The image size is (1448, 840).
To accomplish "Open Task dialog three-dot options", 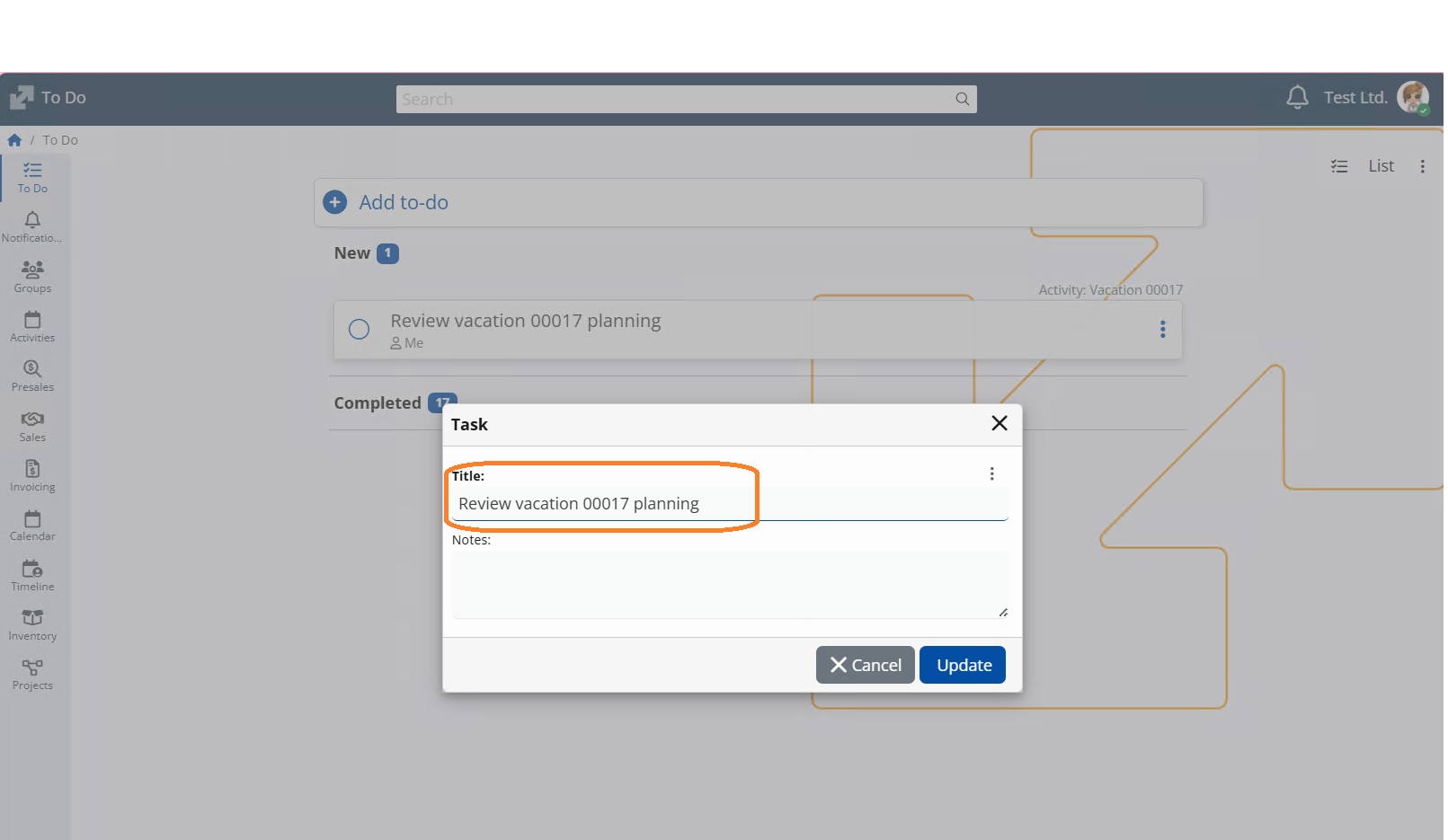I will coord(991,473).
